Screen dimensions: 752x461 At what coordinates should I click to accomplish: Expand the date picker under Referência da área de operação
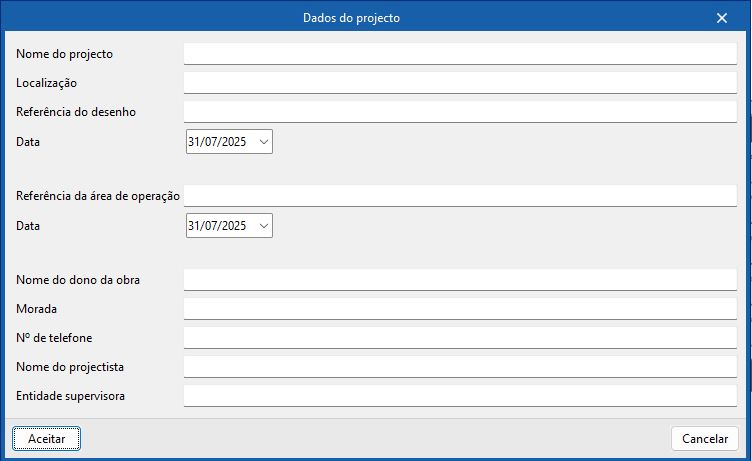point(264,226)
